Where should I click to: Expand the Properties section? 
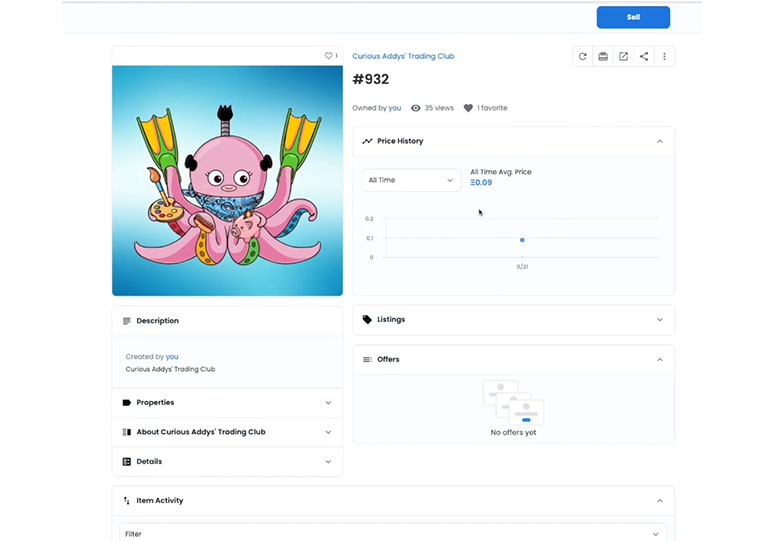point(227,402)
